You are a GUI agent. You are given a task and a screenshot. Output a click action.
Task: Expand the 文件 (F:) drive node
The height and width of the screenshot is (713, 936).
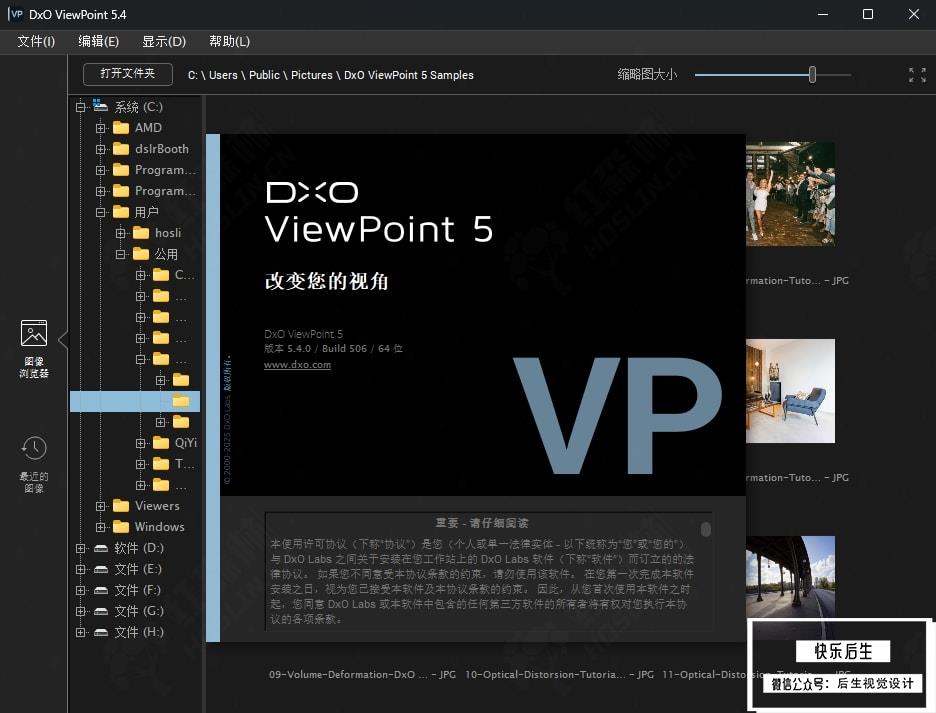pyautogui.click(x=81, y=591)
